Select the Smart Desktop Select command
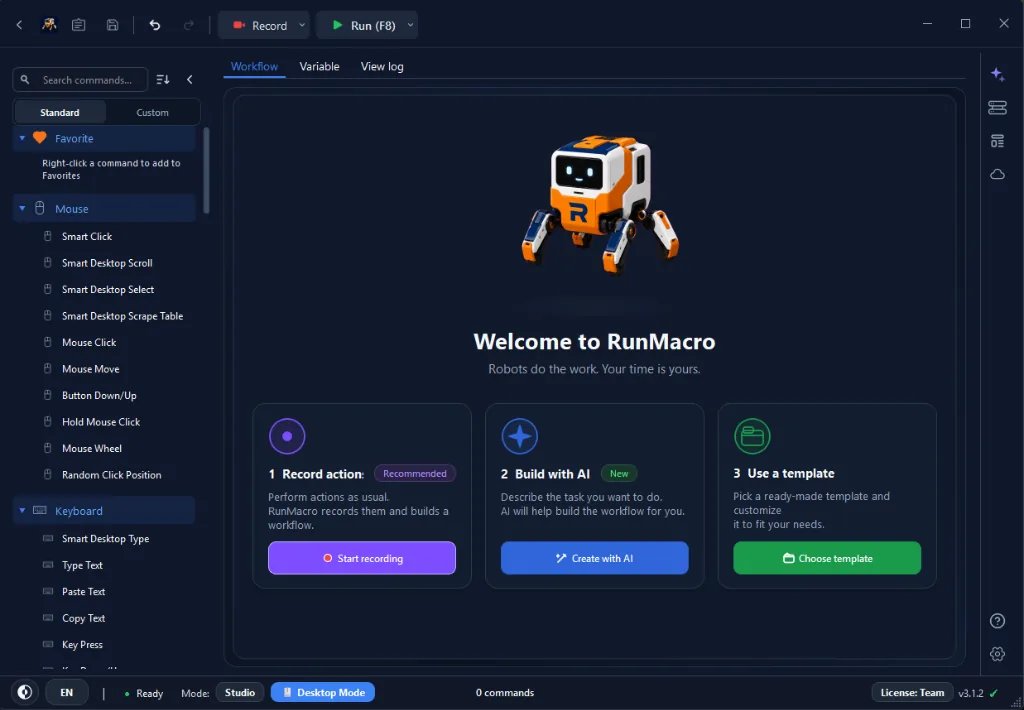 tap(108, 289)
